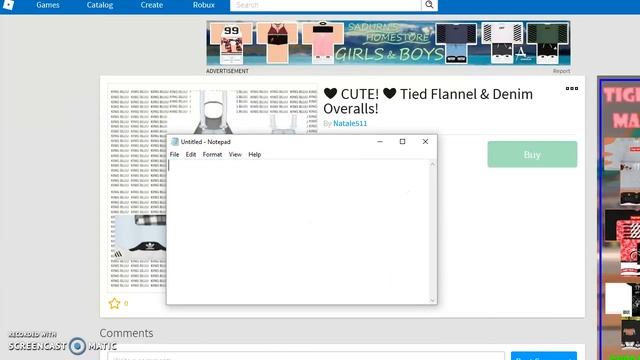Click the Comments heading text
Viewport: 640px width, 360px height.
[126, 333]
